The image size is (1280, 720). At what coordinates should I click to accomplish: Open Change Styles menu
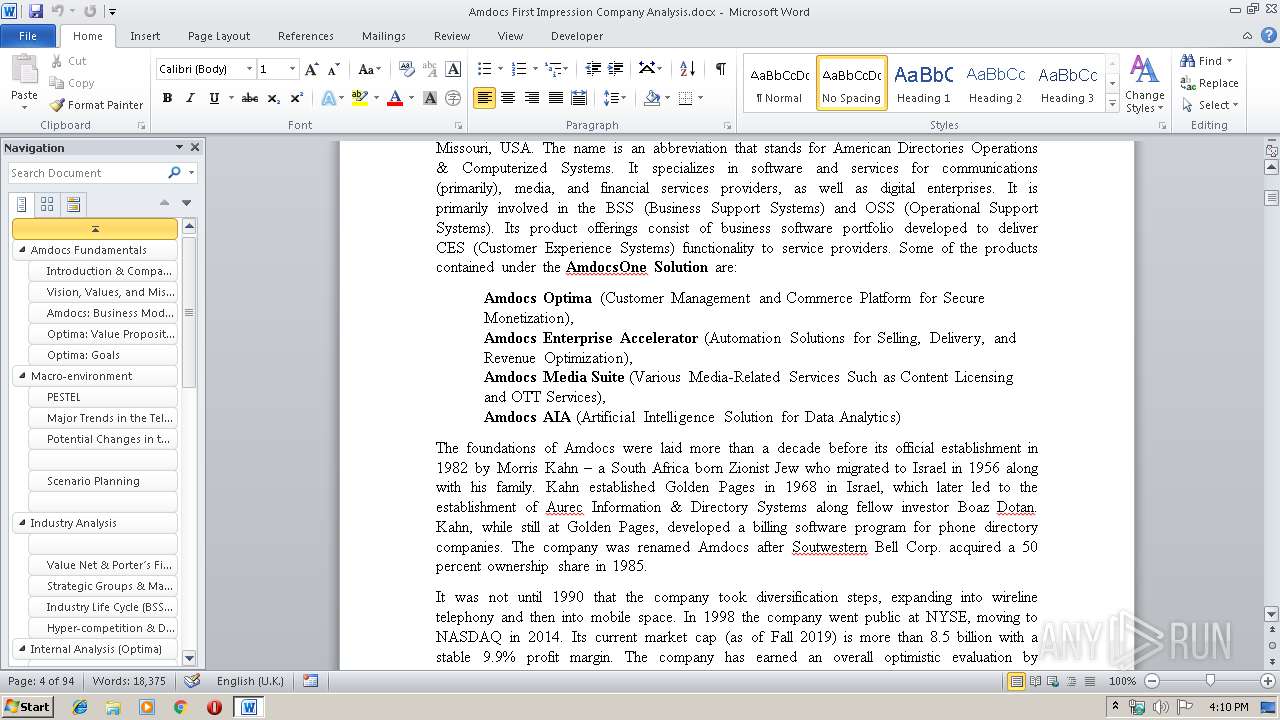pos(1144,85)
